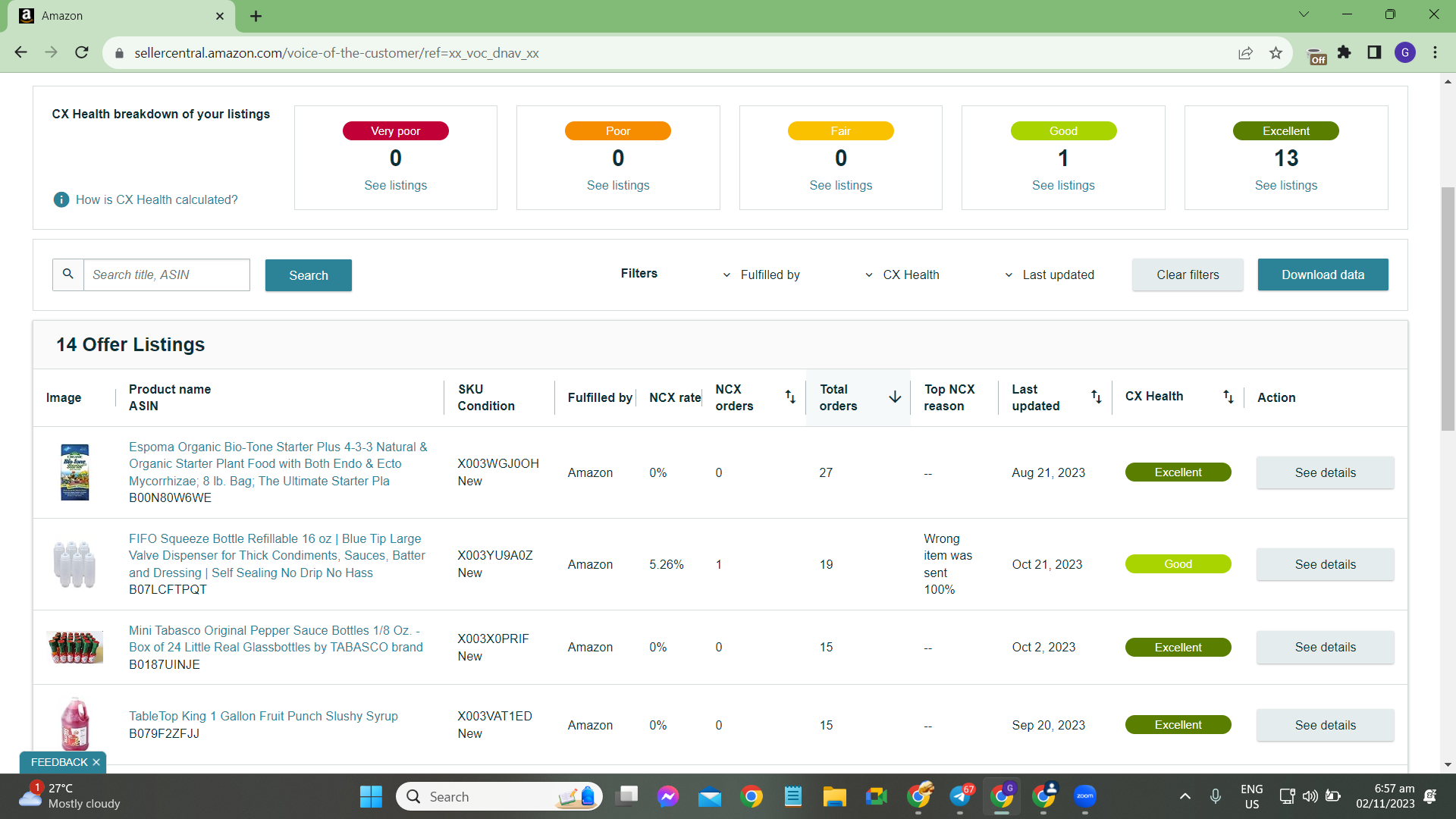This screenshot has width=1456, height=819.
Task: Open a new browser tab
Action: pyautogui.click(x=256, y=16)
